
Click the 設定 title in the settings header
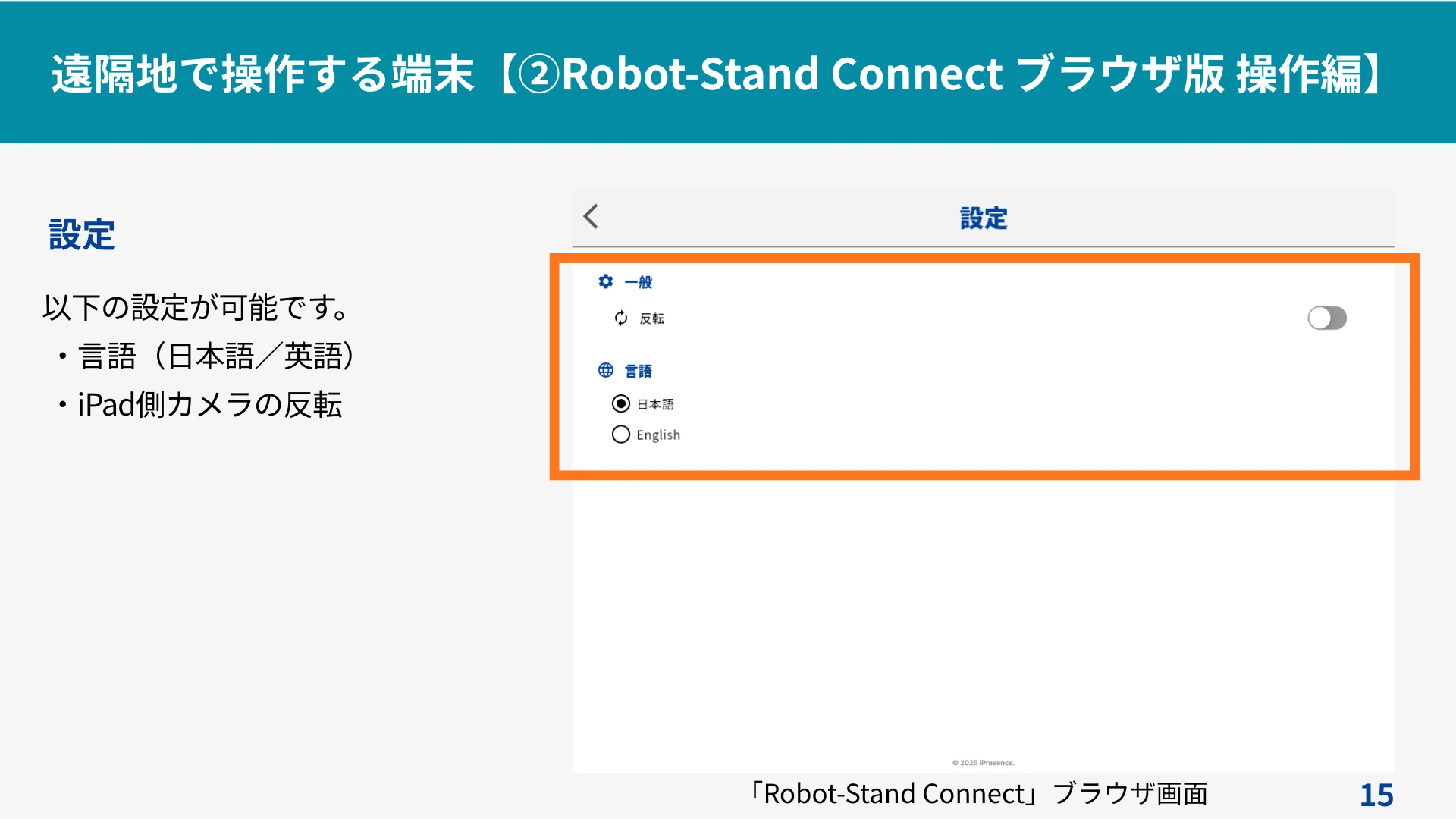click(x=984, y=219)
